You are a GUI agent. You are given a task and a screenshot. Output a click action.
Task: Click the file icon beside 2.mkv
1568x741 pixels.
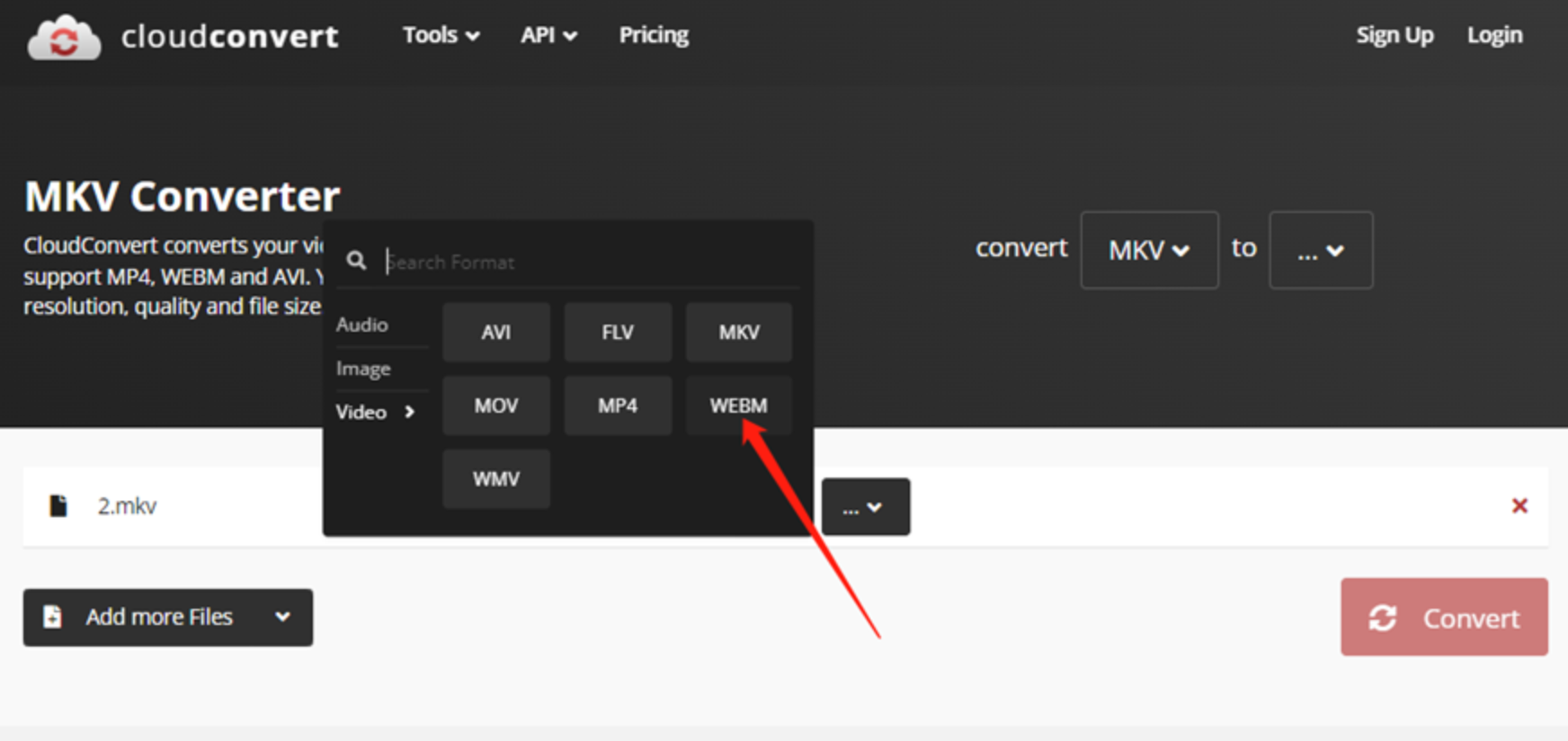(x=58, y=506)
